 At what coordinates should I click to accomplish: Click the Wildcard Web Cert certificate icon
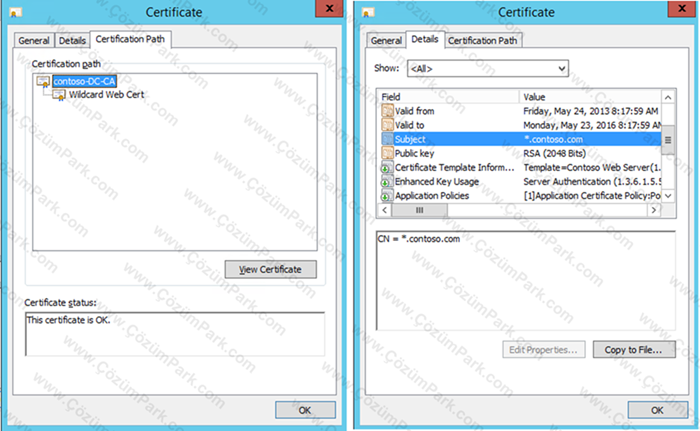coord(59,95)
